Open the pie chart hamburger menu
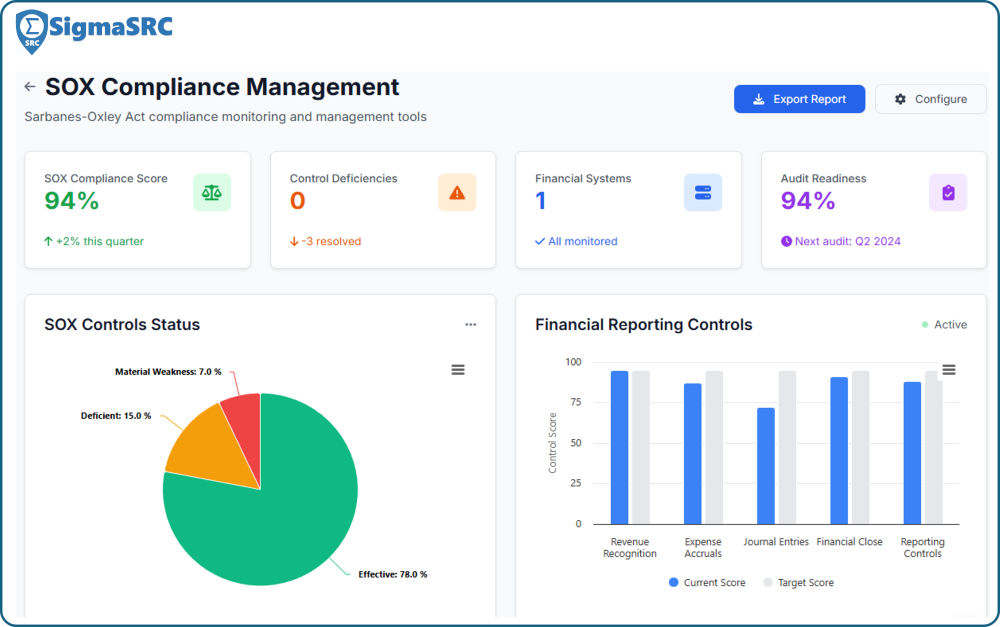The width and height of the screenshot is (1000, 627). tap(458, 370)
